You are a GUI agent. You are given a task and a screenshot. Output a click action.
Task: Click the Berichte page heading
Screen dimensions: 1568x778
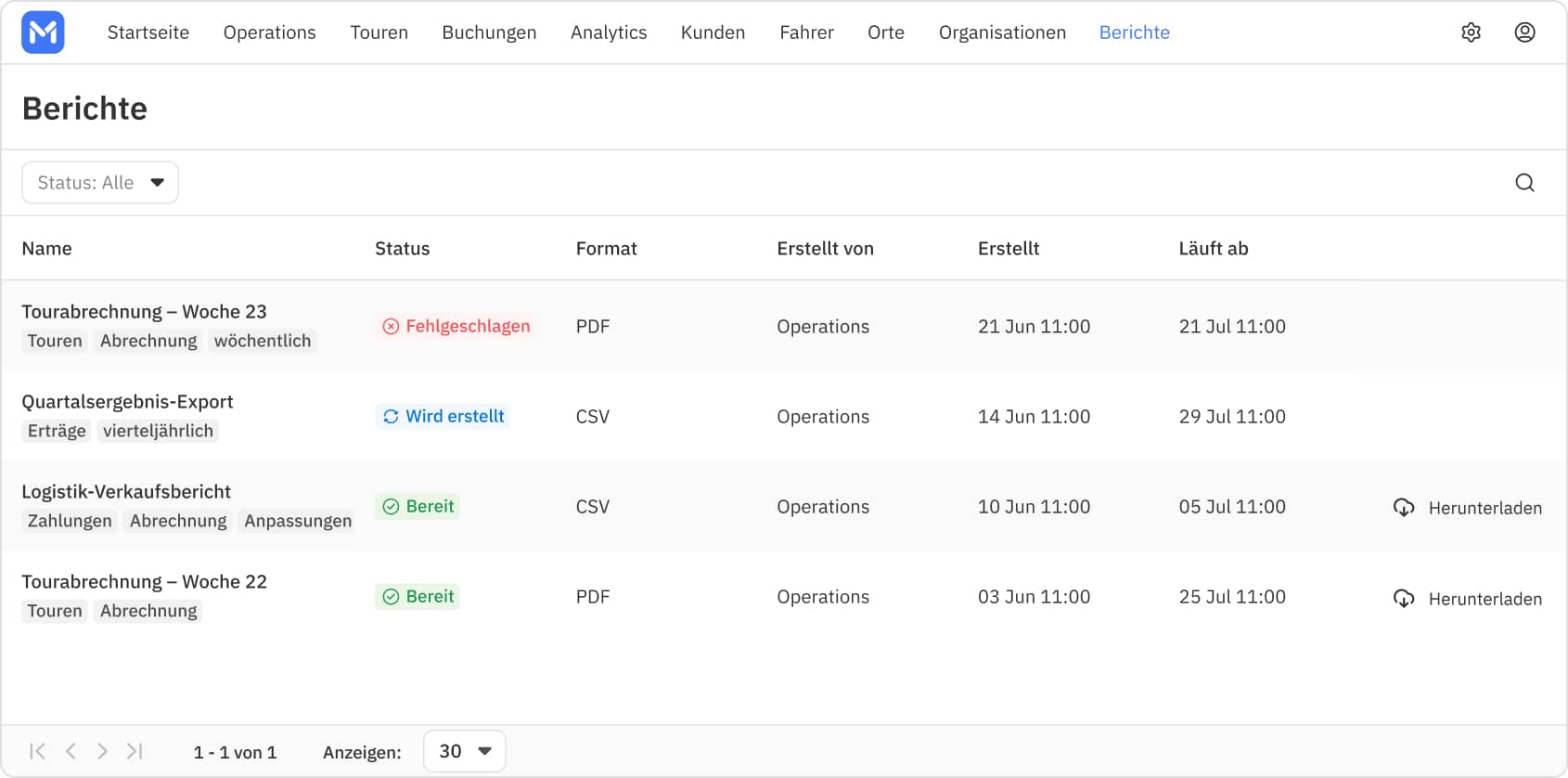point(84,109)
